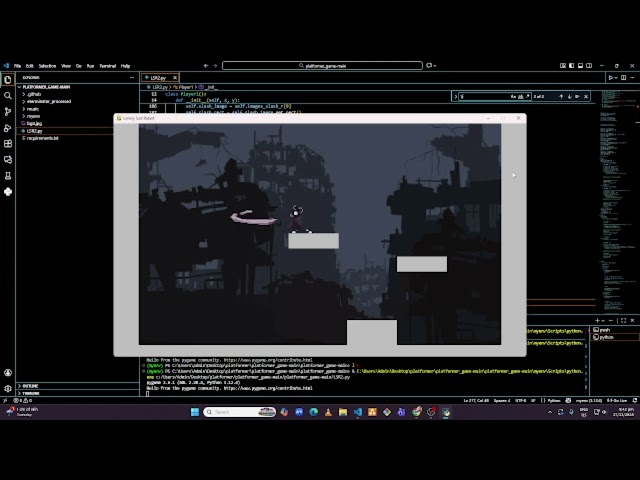Click the Customize Layout icon
Viewport: 640px width, 480px height.
(563, 66)
